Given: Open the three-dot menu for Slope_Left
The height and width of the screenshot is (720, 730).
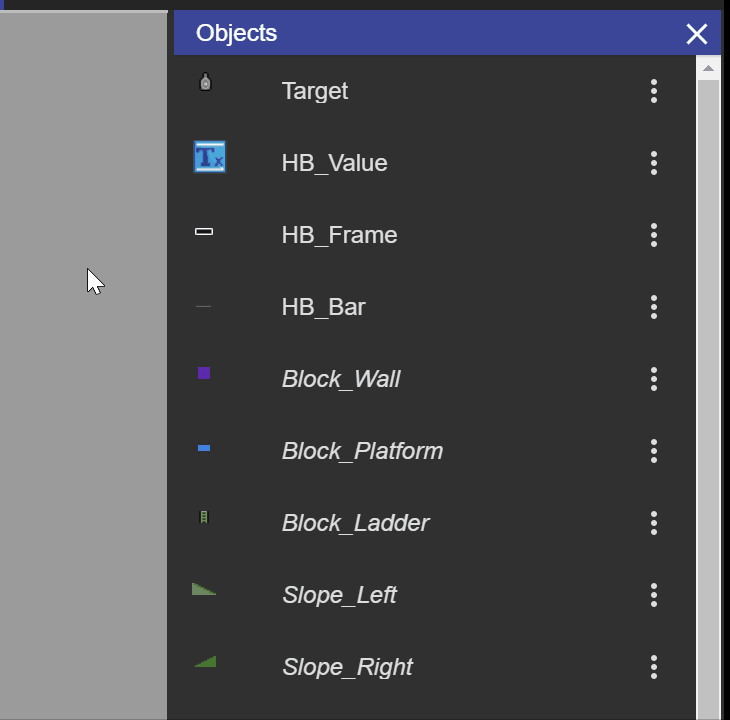Looking at the screenshot, I should [654, 595].
